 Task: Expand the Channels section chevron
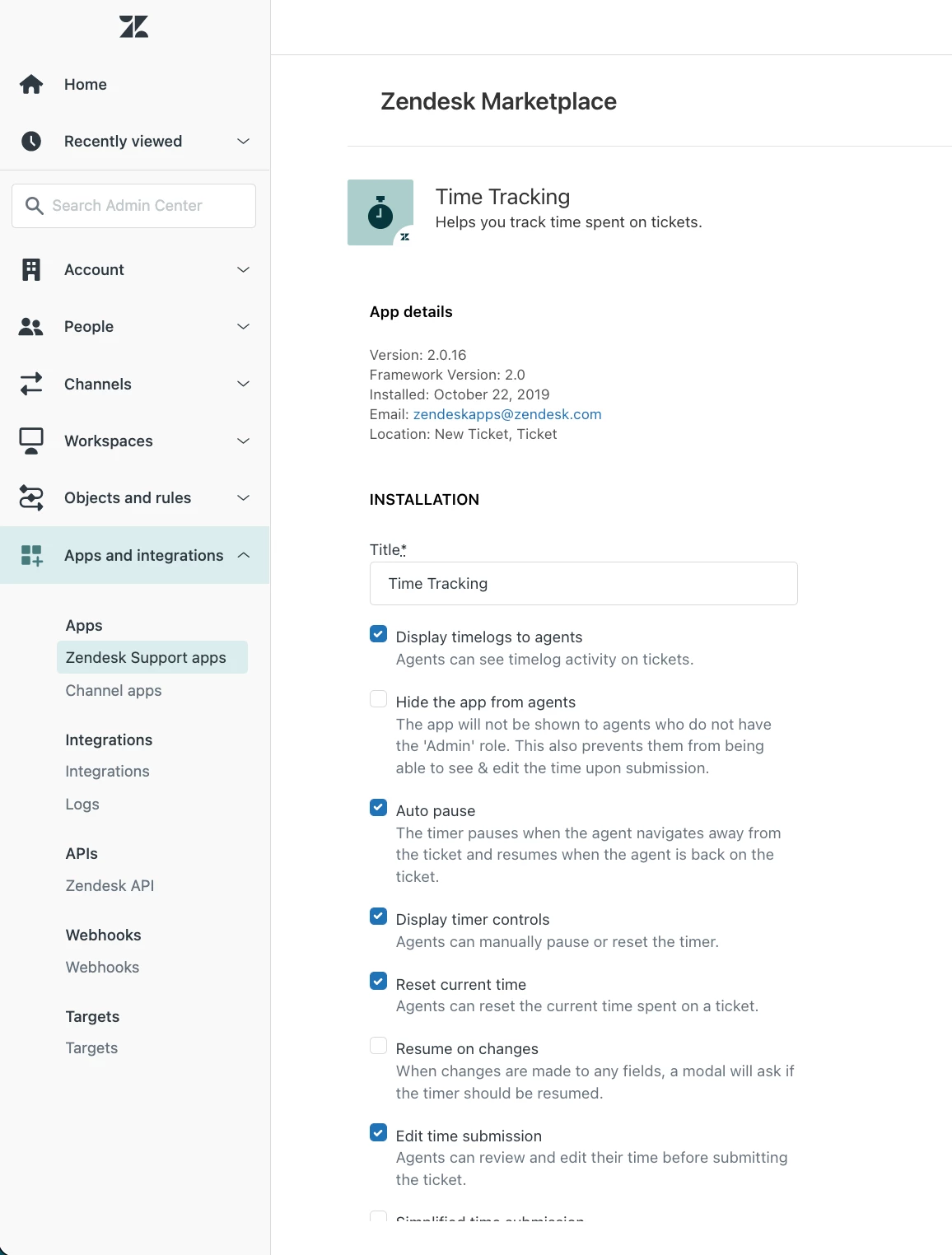point(243,384)
